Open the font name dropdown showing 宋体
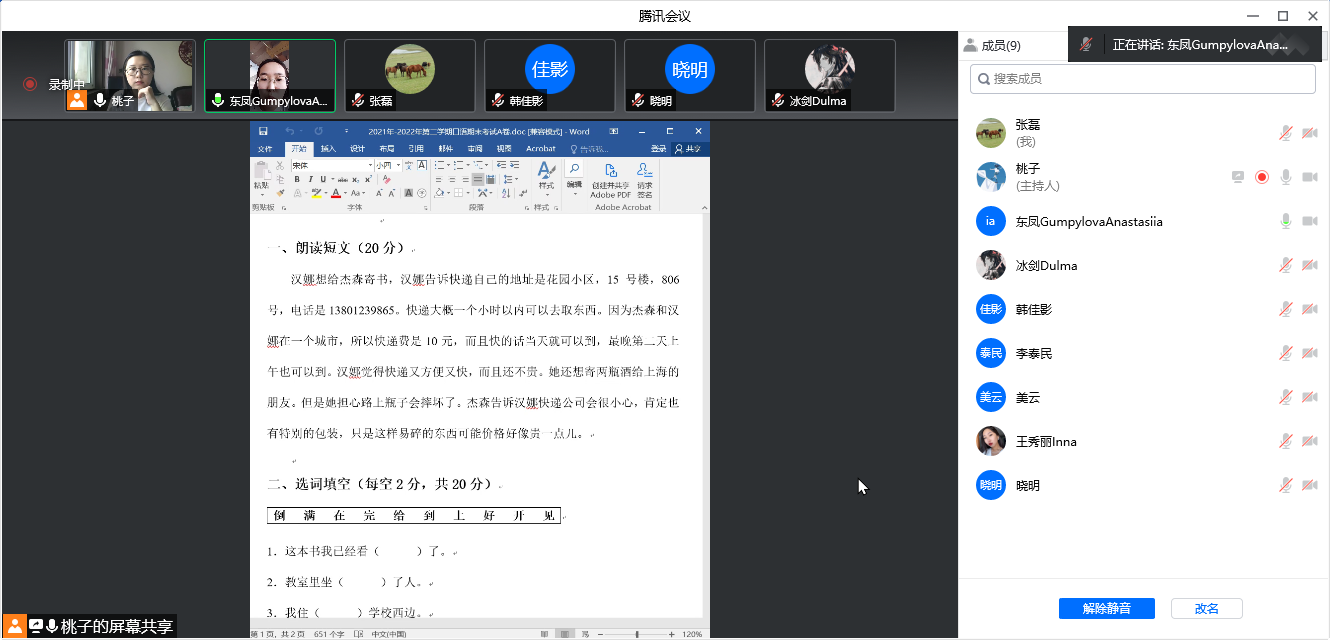Screen dimensions: 1330x640 tap(368, 165)
